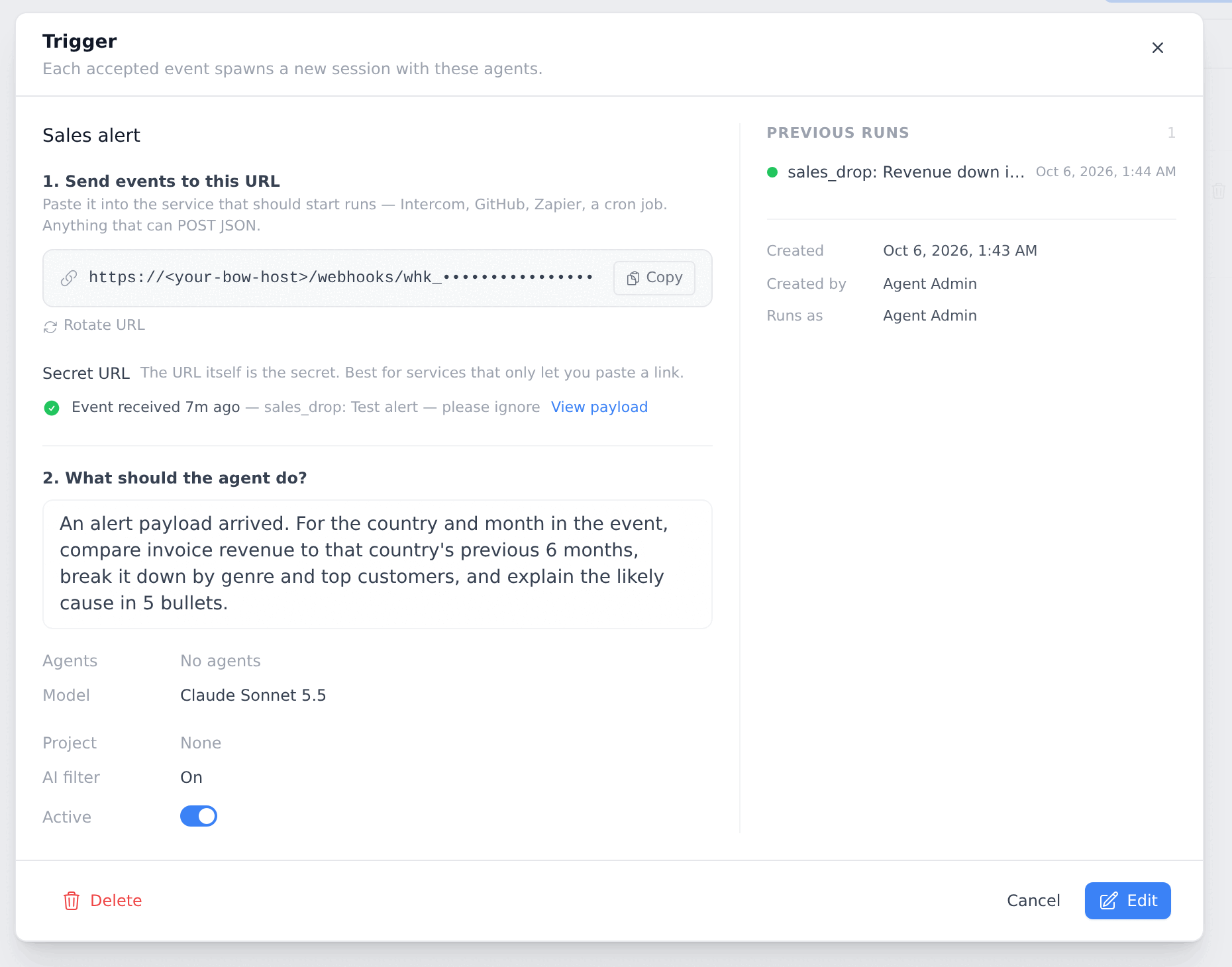The height and width of the screenshot is (967, 1232).
Task: Delete this trigger
Action: tap(103, 901)
